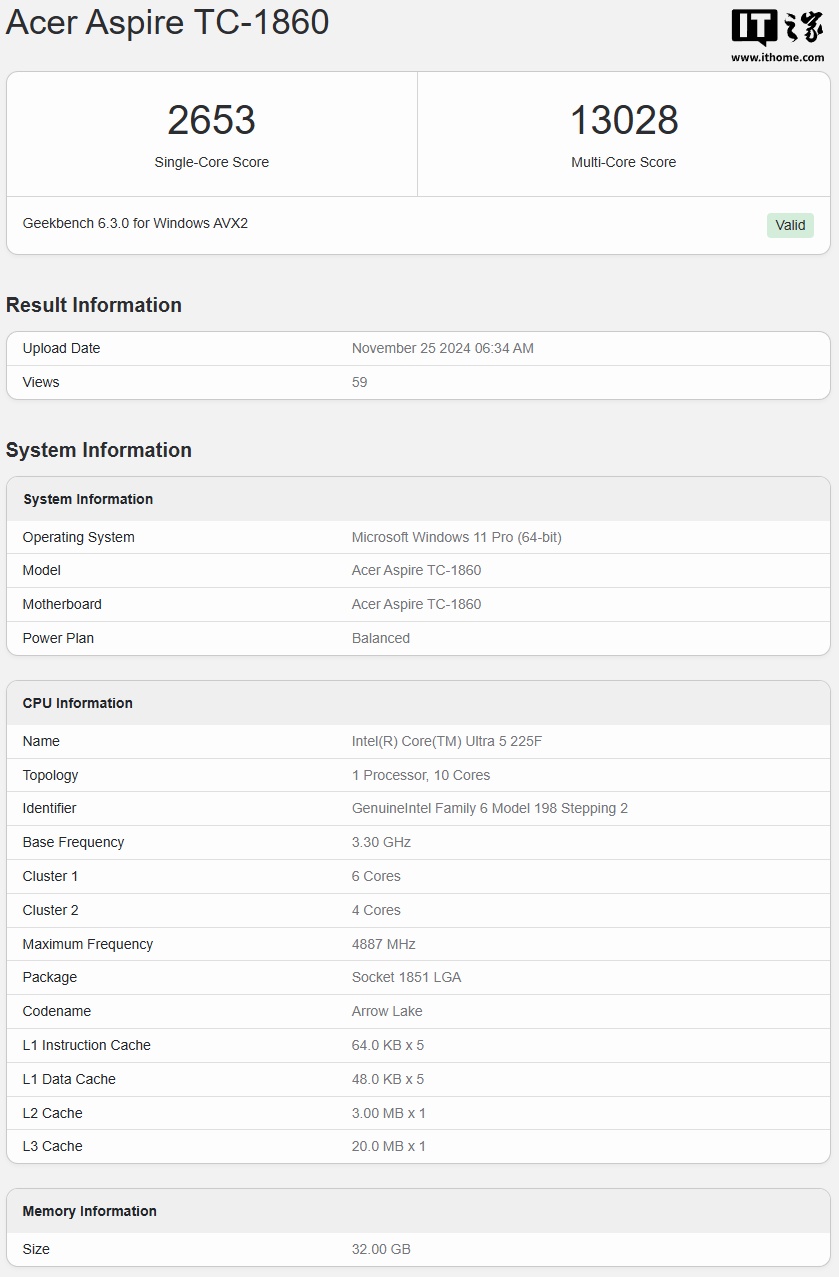
Task: Click the Single-Core Score label
Action: tap(211, 162)
